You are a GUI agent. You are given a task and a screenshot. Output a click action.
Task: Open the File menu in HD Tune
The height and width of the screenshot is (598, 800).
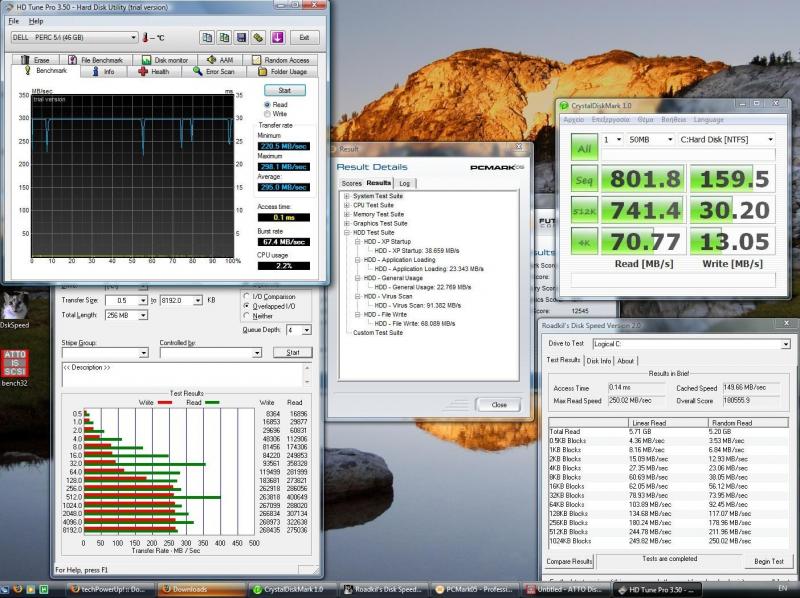14,21
